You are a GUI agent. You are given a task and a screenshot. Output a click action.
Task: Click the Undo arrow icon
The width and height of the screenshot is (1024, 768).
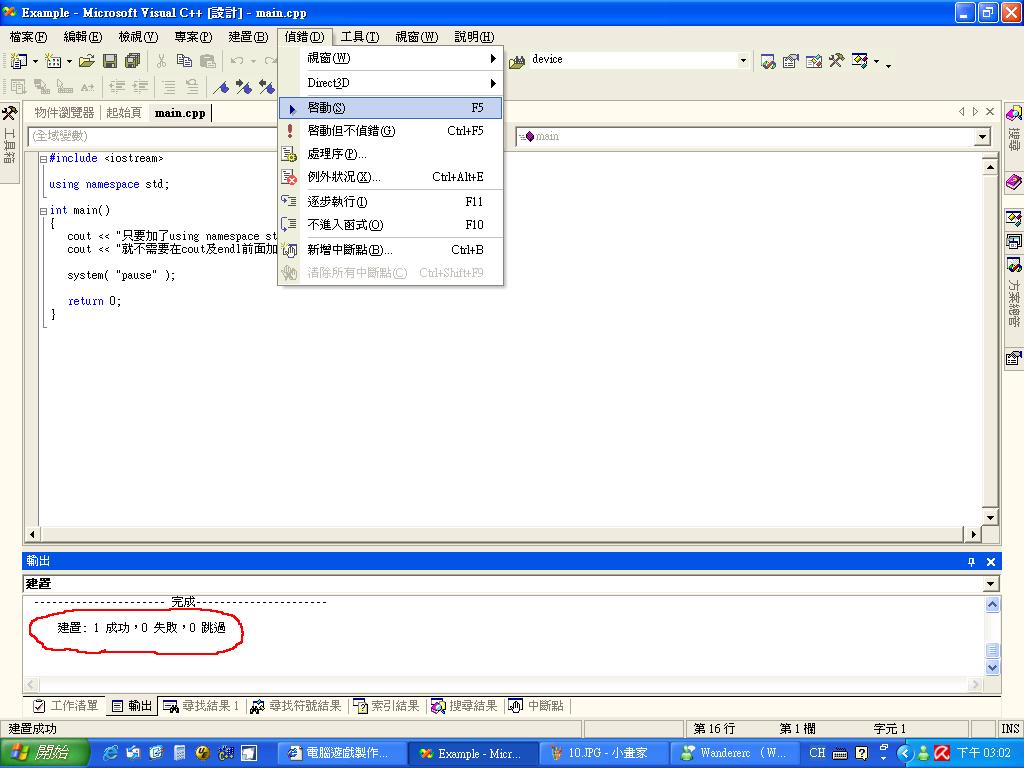[x=236, y=61]
